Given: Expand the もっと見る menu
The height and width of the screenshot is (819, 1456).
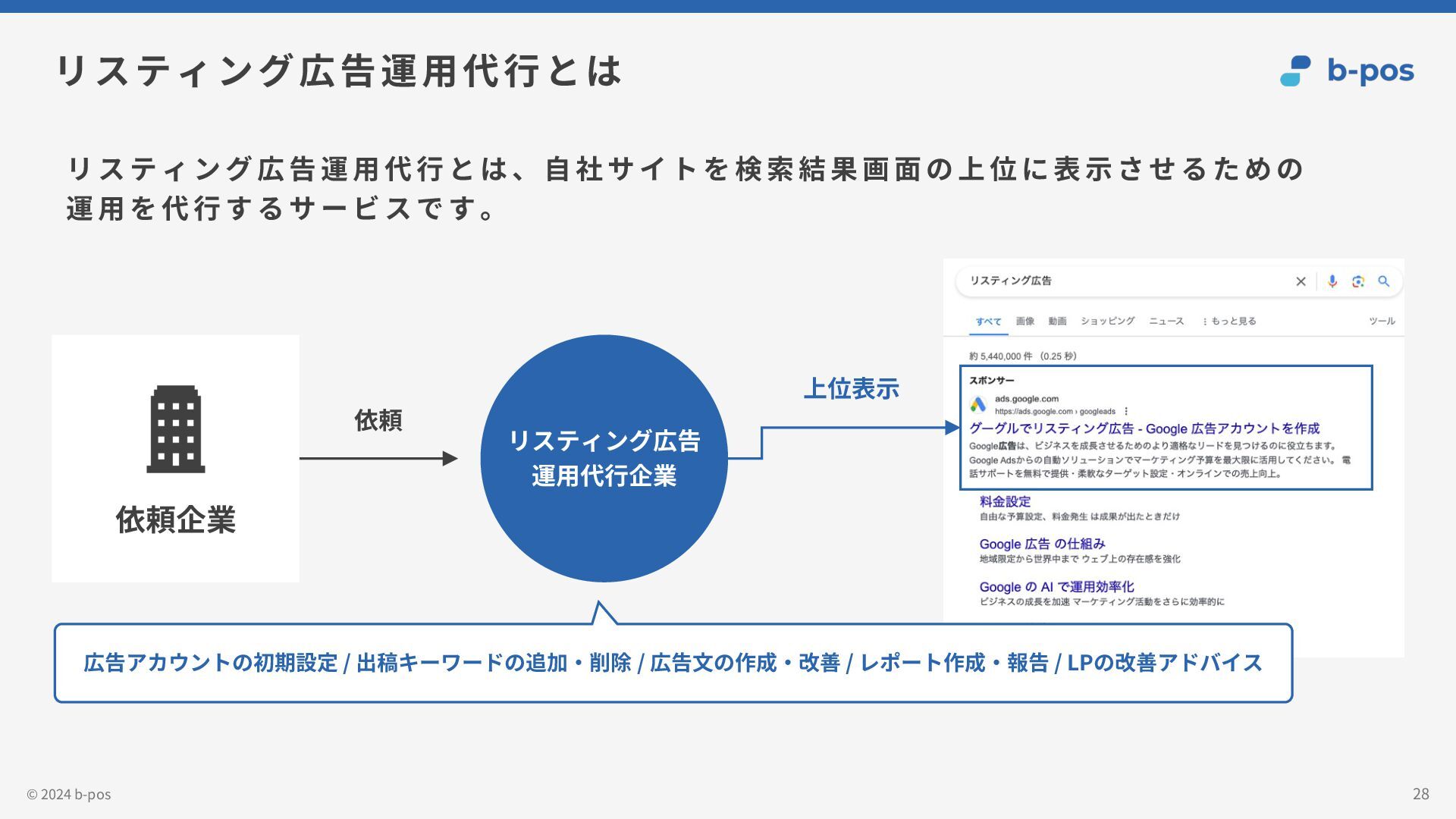Looking at the screenshot, I should (x=1229, y=322).
